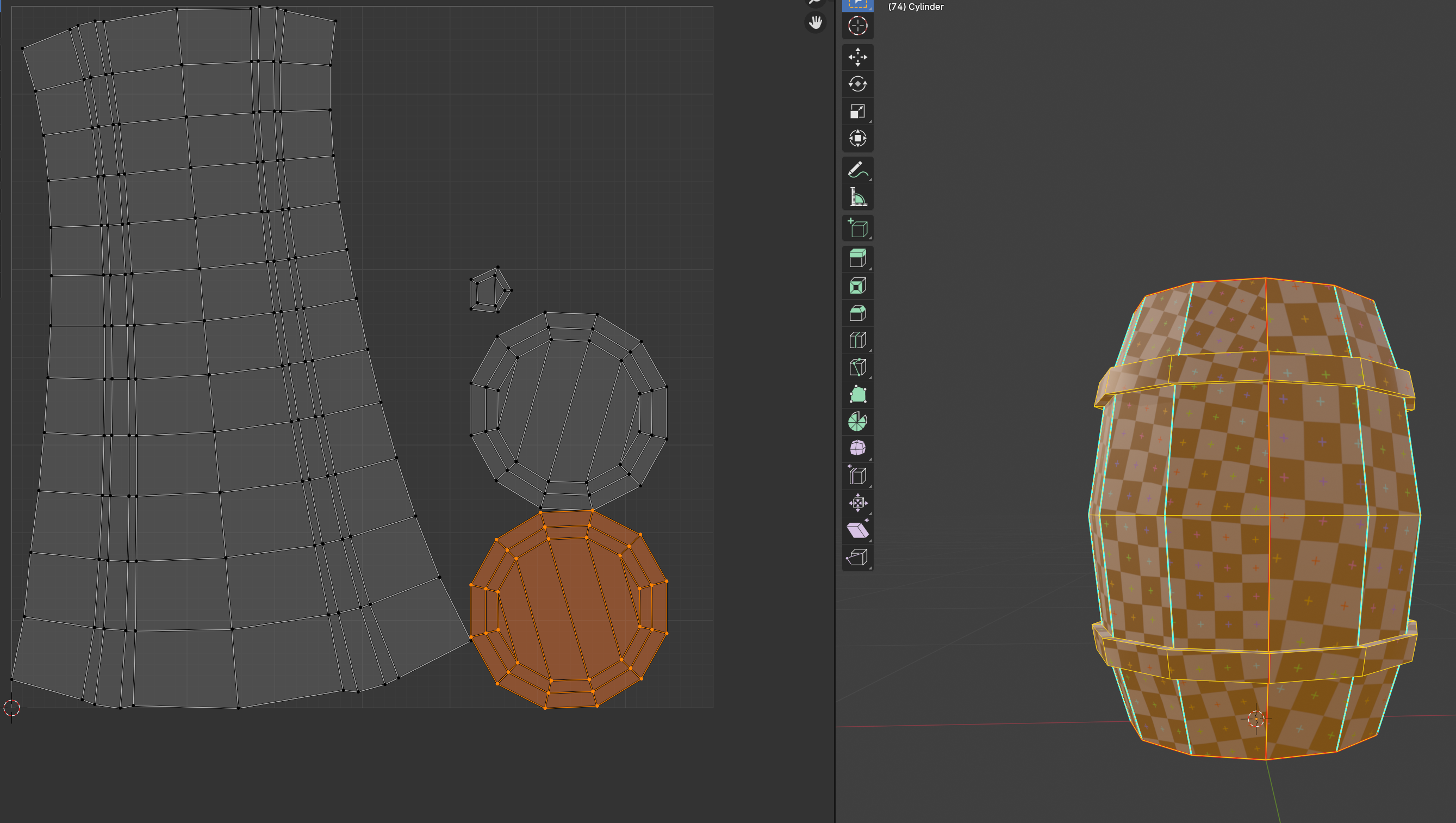
Task: Open the Measure ruler tool
Action: [857, 197]
